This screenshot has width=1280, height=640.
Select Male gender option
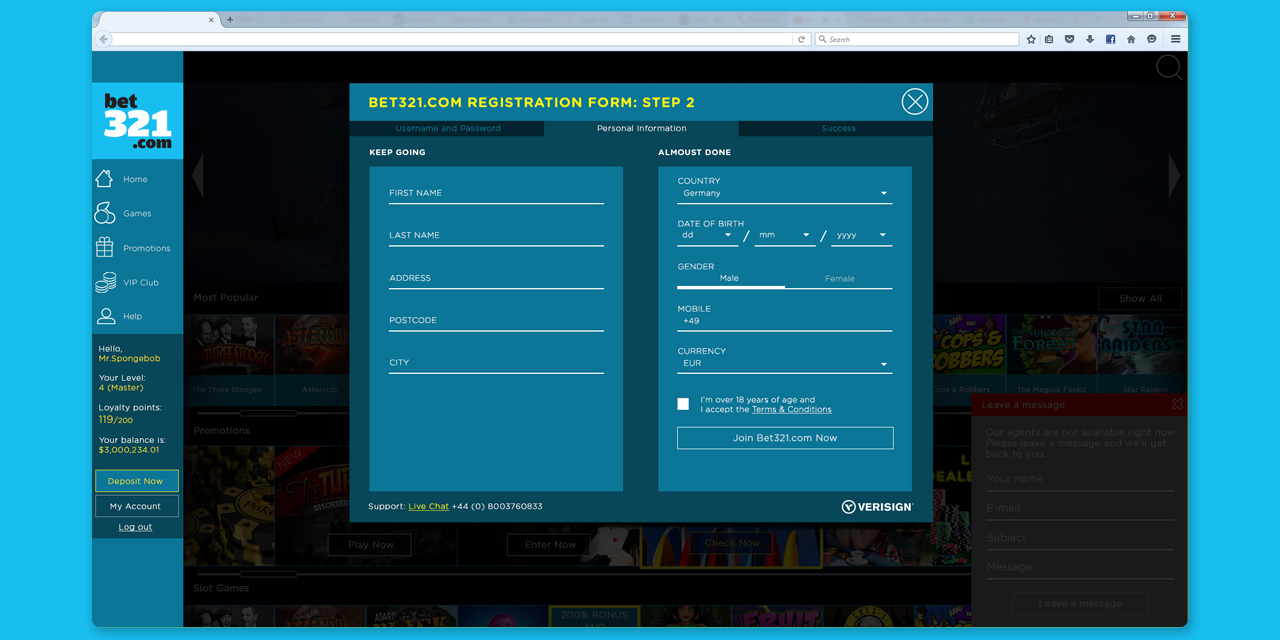(x=730, y=279)
